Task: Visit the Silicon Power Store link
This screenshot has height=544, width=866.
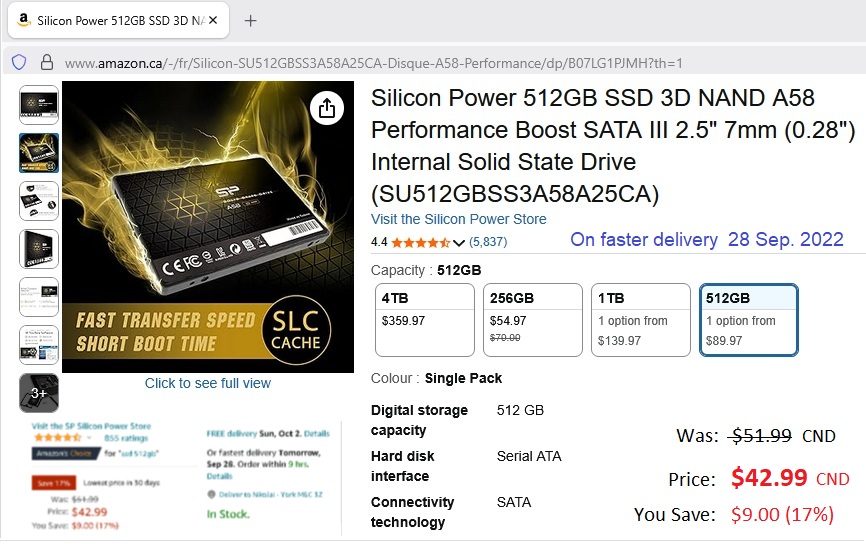Action: 459,219
